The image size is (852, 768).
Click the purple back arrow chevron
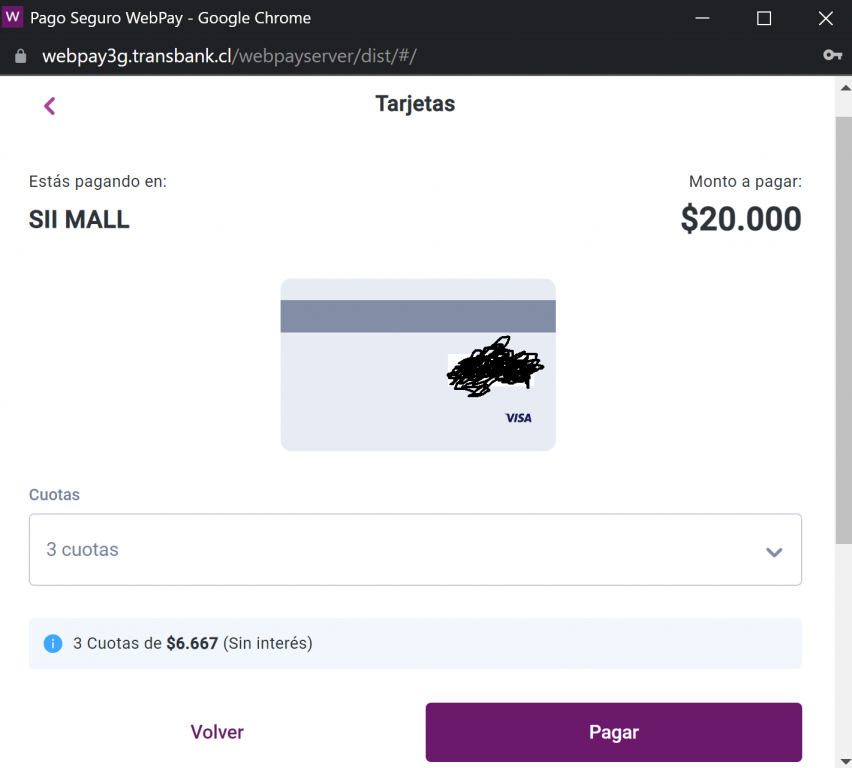50,106
